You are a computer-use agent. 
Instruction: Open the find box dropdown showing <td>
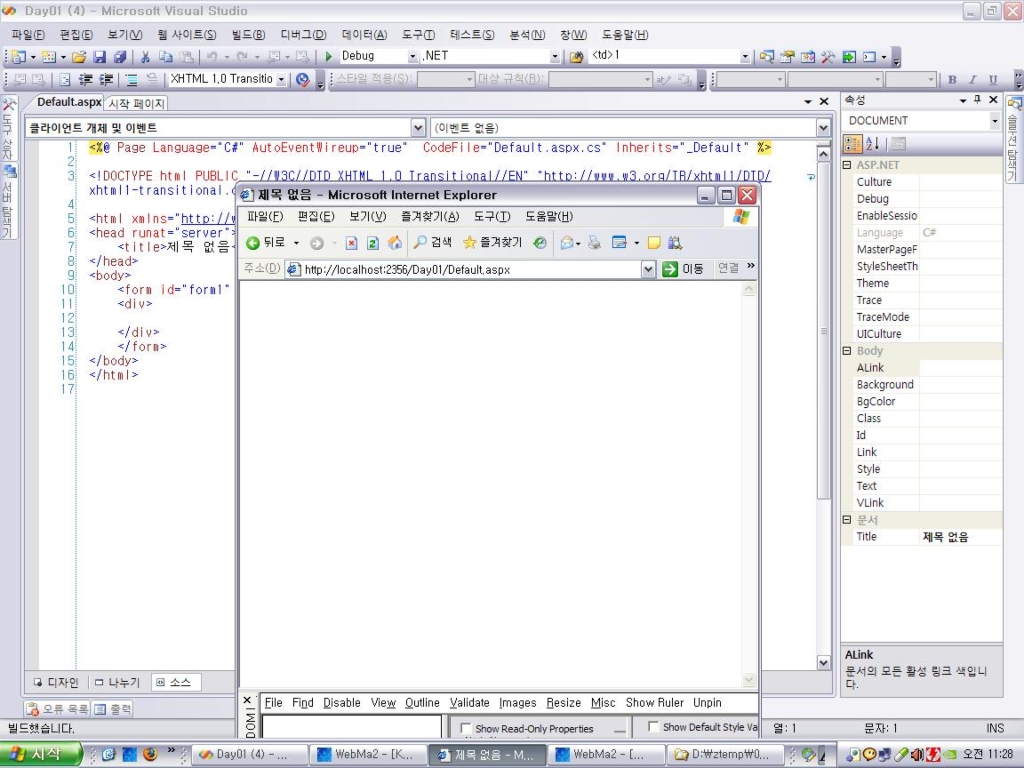(745, 57)
